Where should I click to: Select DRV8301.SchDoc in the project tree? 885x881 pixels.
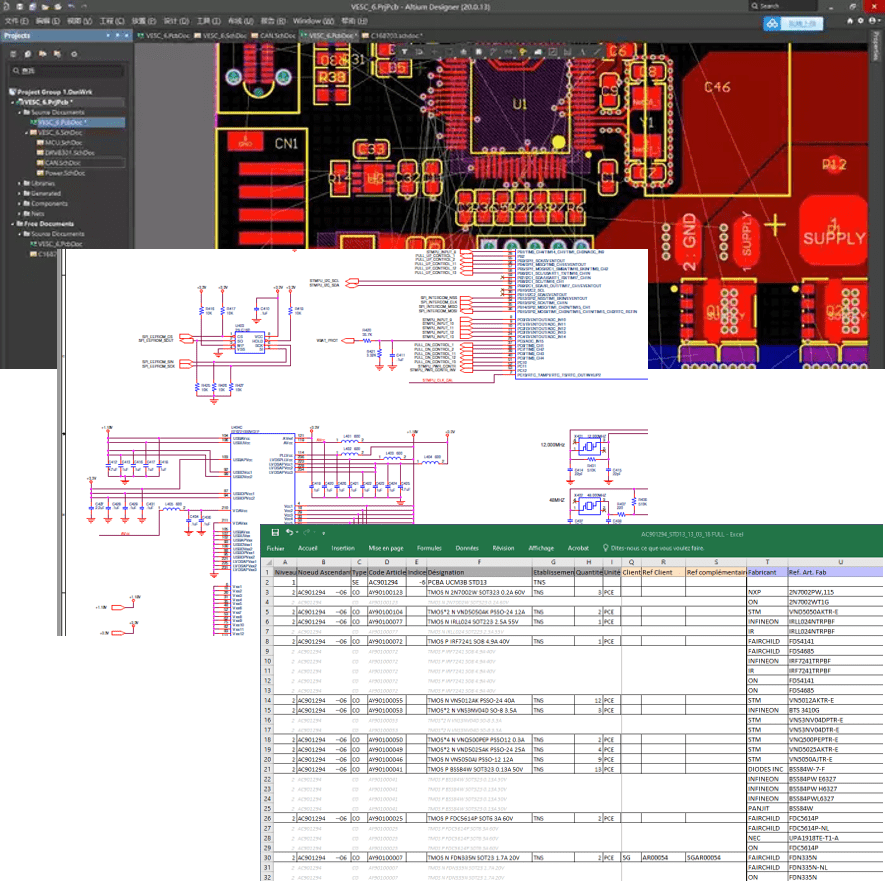72,153
